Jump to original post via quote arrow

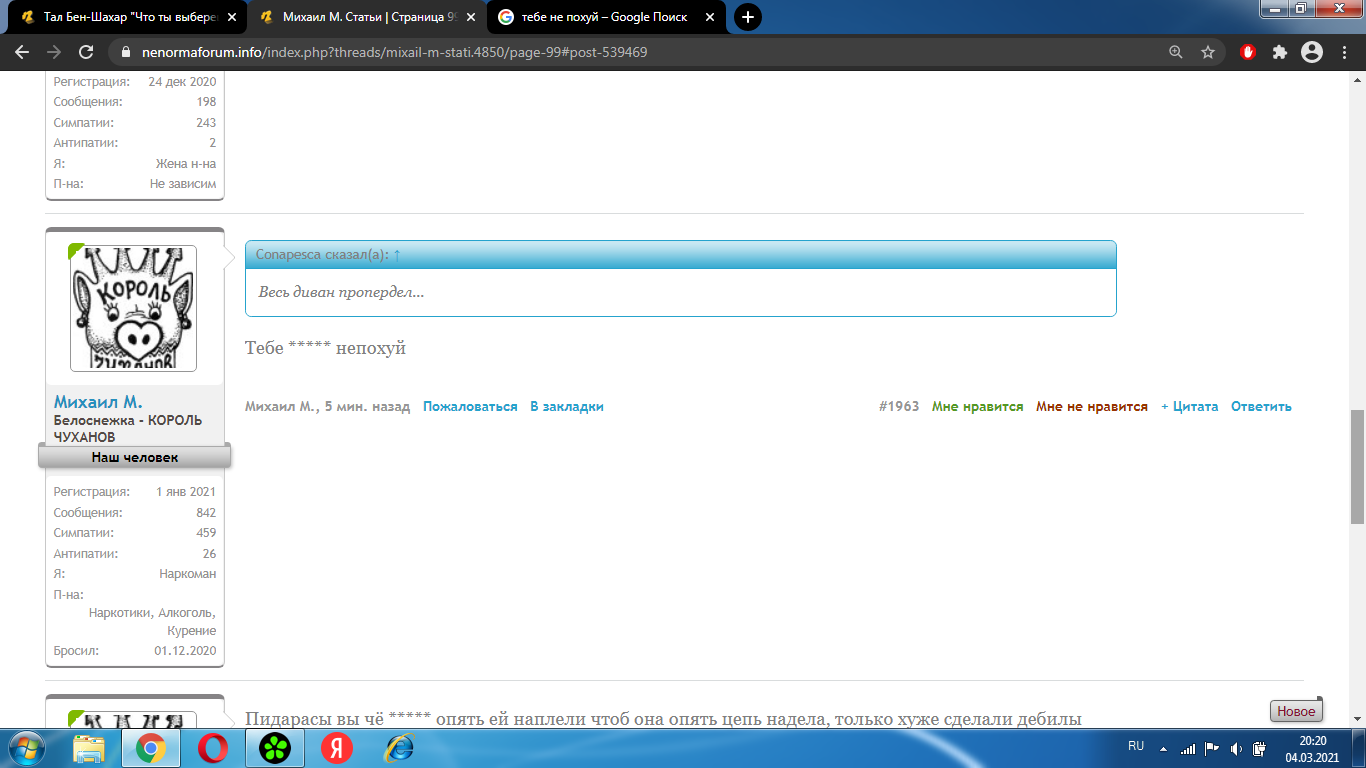[x=397, y=255]
